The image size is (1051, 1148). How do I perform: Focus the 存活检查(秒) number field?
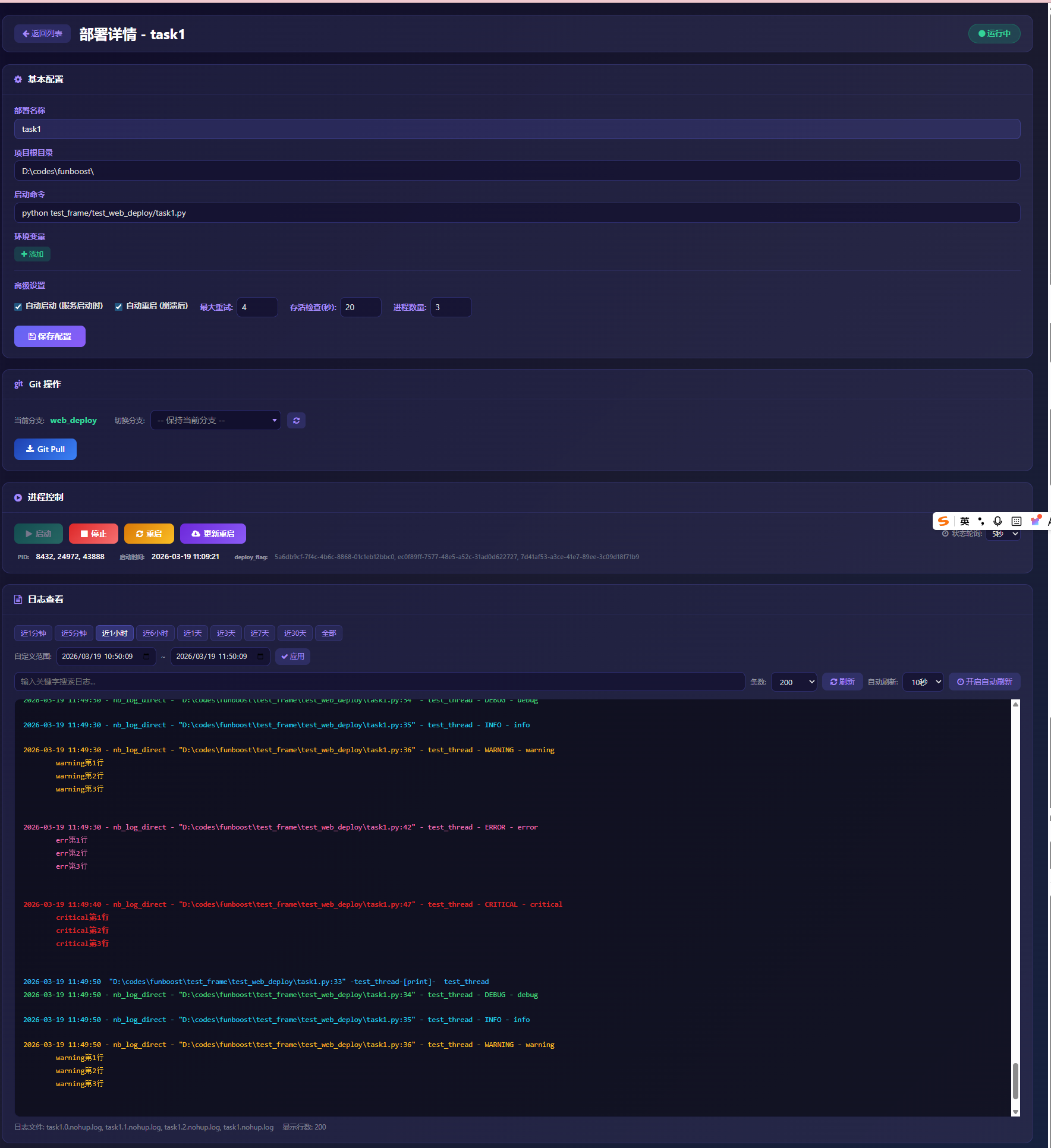[x=360, y=307]
